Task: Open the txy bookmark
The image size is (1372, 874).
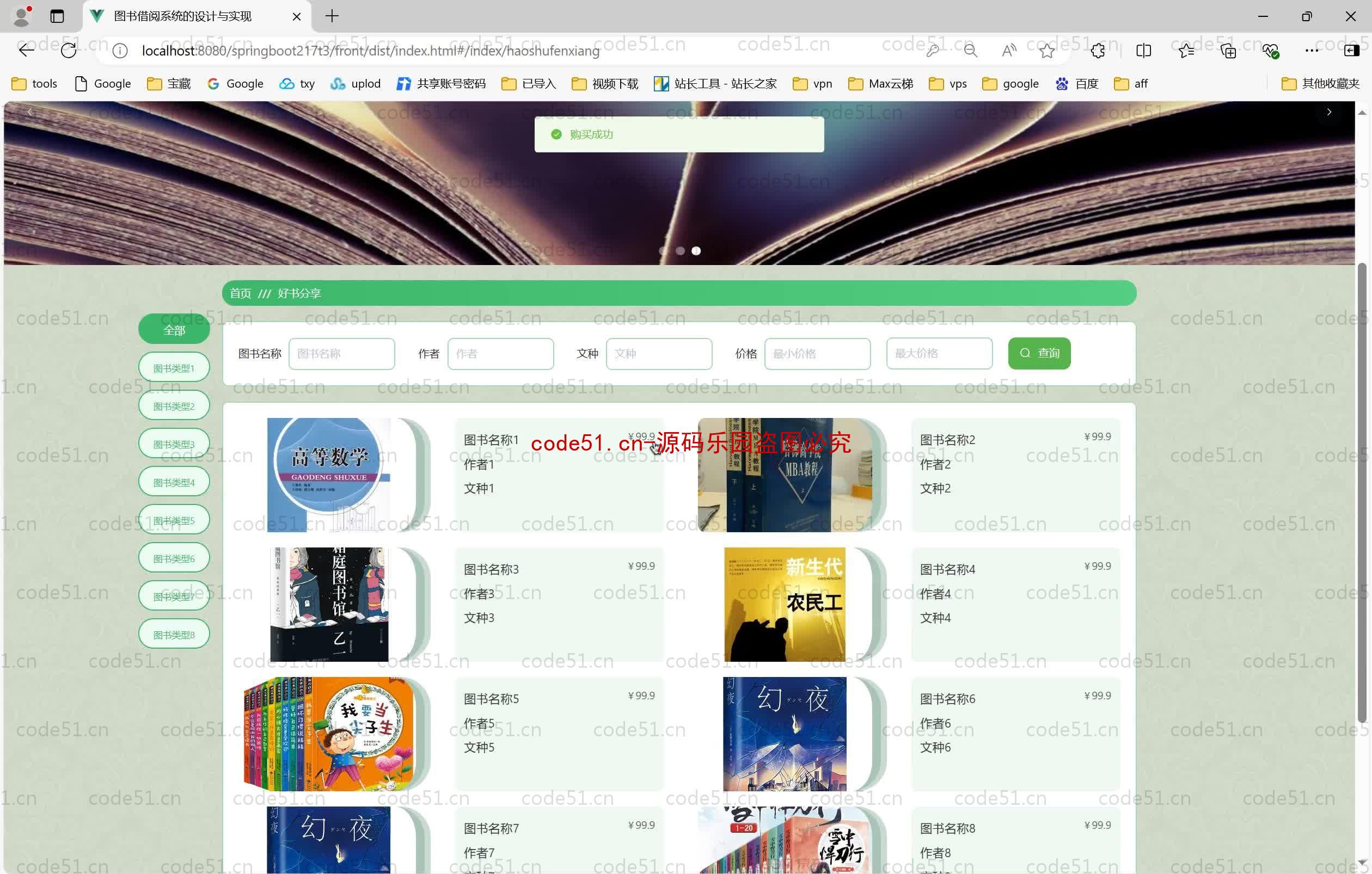Action: tap(297, 84)
